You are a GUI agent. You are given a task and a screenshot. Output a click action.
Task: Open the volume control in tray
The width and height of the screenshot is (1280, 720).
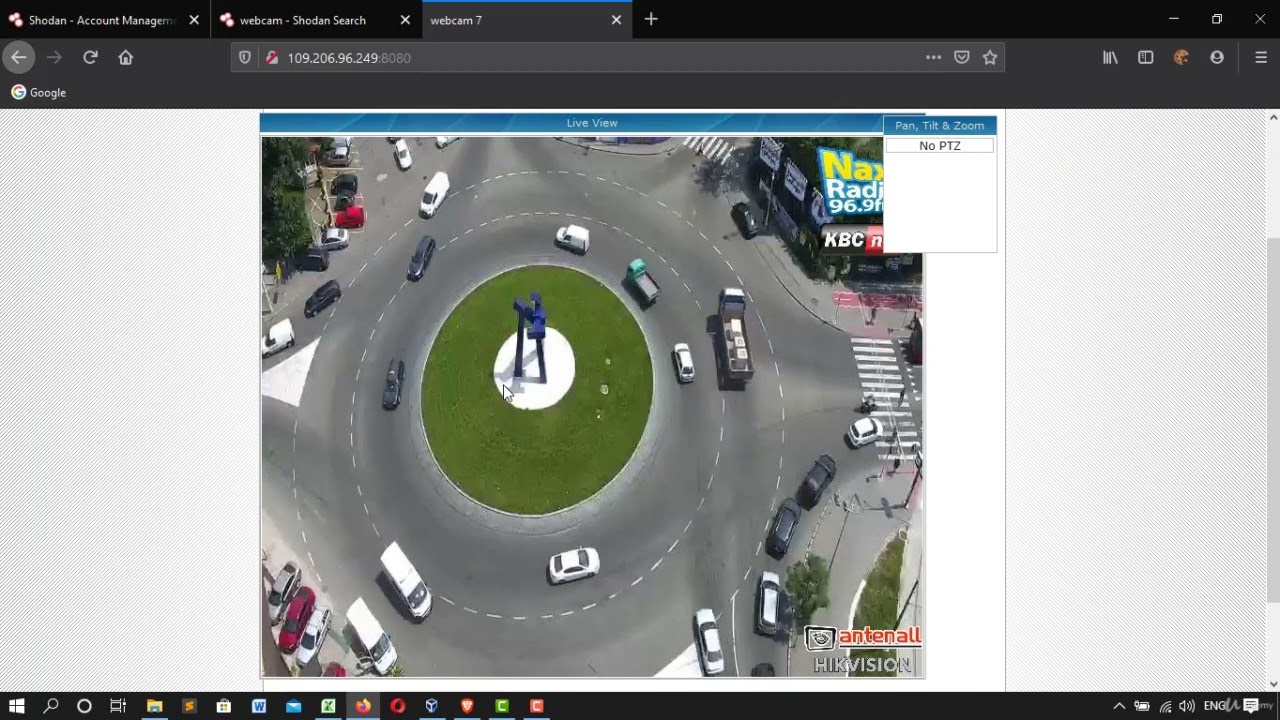pyautogui.click(x=1187, y=706)
